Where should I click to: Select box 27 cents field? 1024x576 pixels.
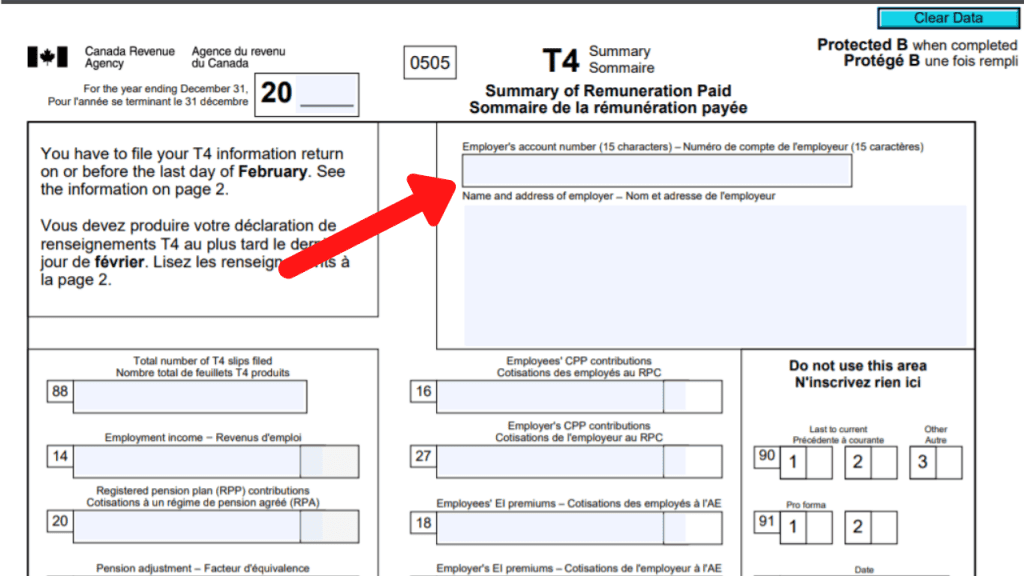coord(692,461)
